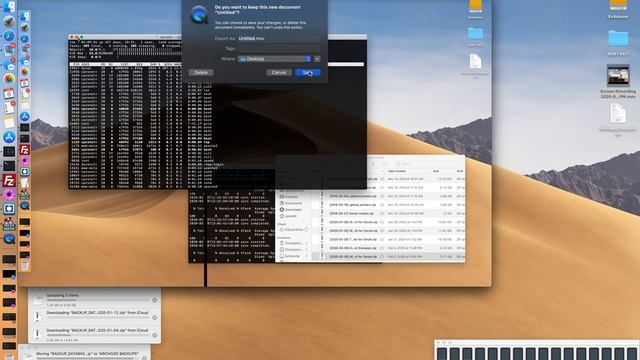Open App Store from the outer Dock
The height and width of the screenshot is (360, 640).
[x=9, y=137]
